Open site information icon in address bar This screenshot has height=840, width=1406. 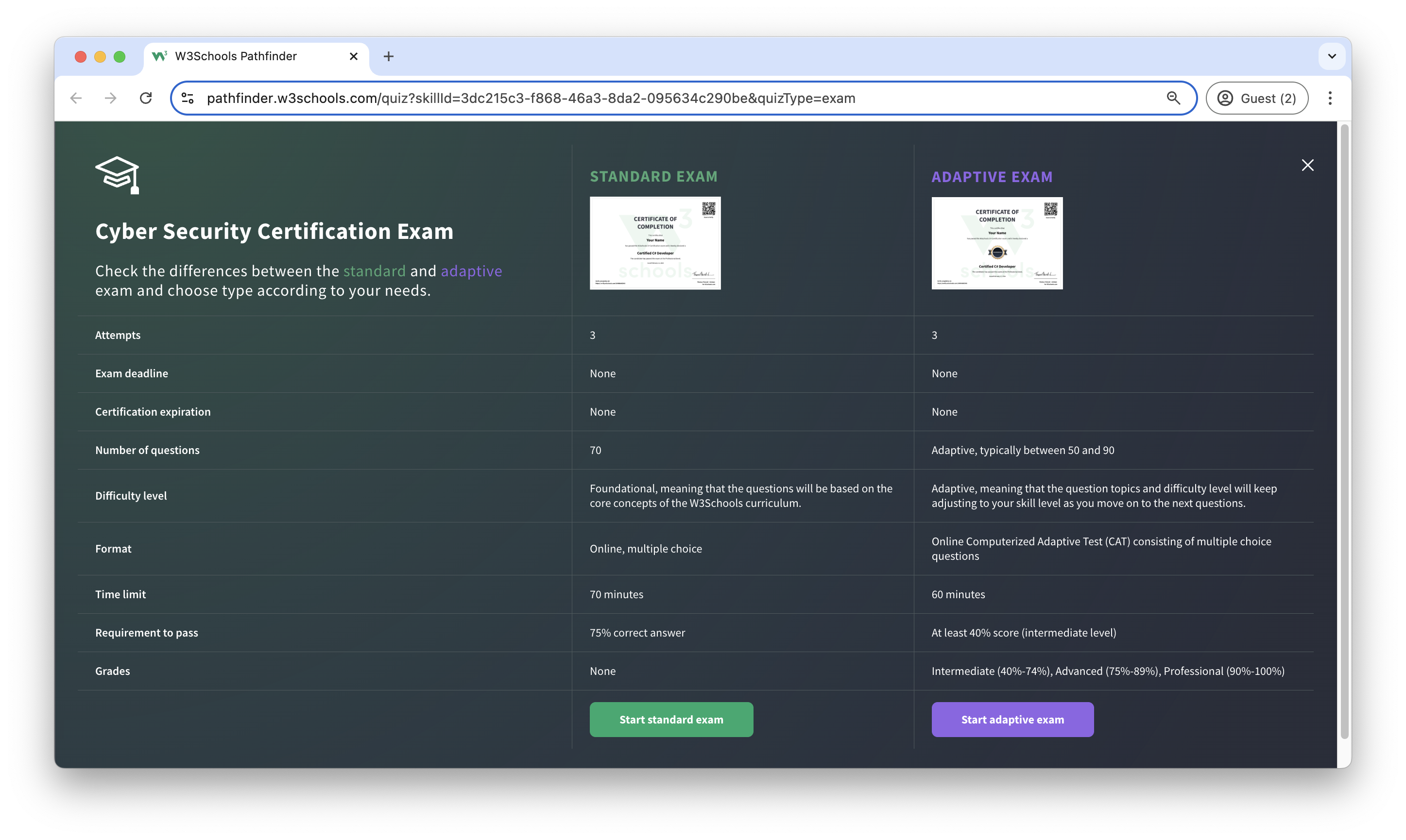[188, 99]
